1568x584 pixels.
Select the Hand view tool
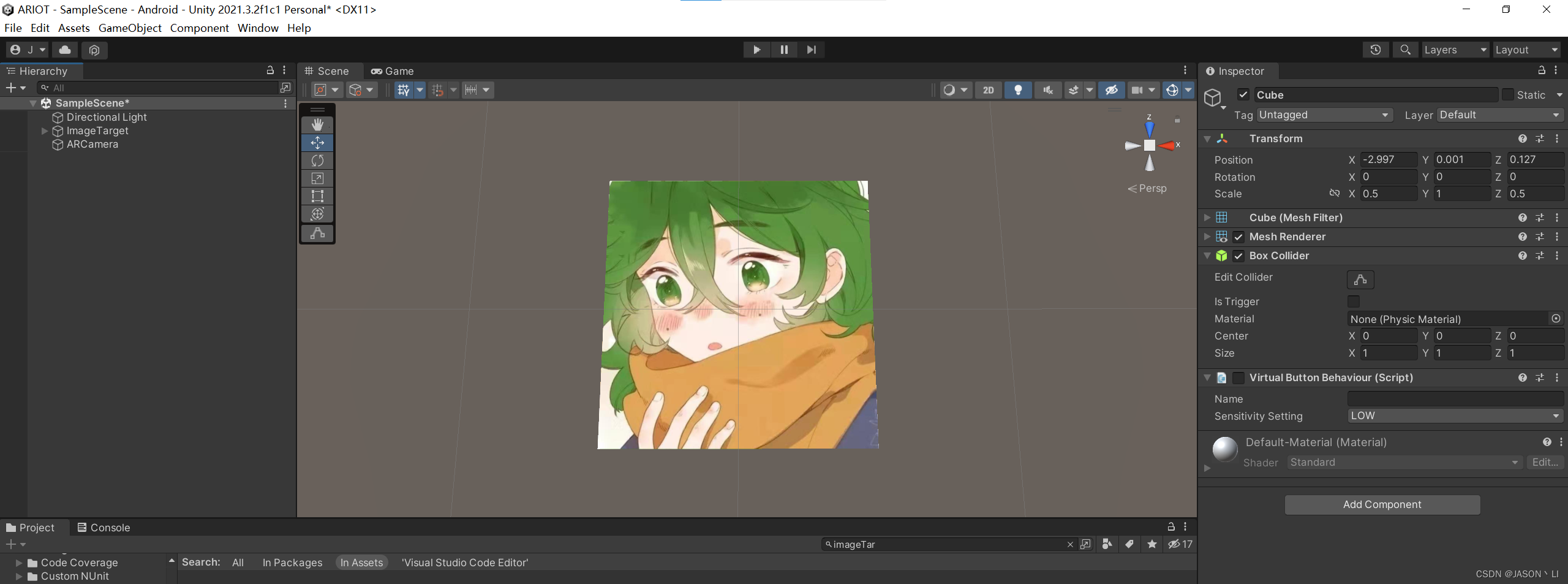click(x=317, y=124)
